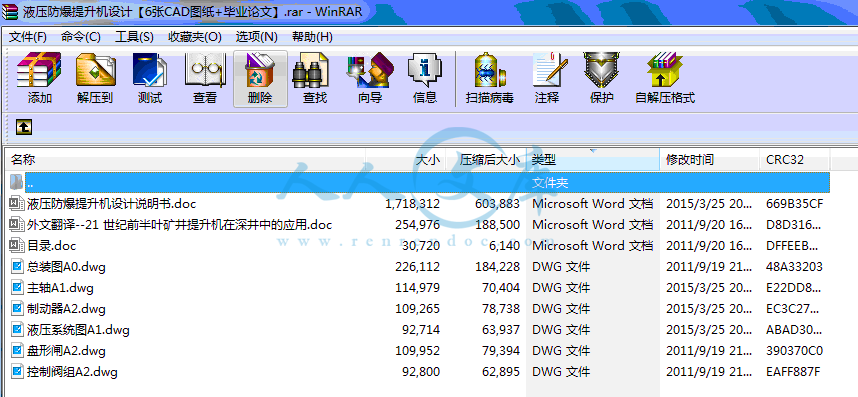Click packed size value 188,500
The width and height of the screenshot is (858, 397).
497,225
